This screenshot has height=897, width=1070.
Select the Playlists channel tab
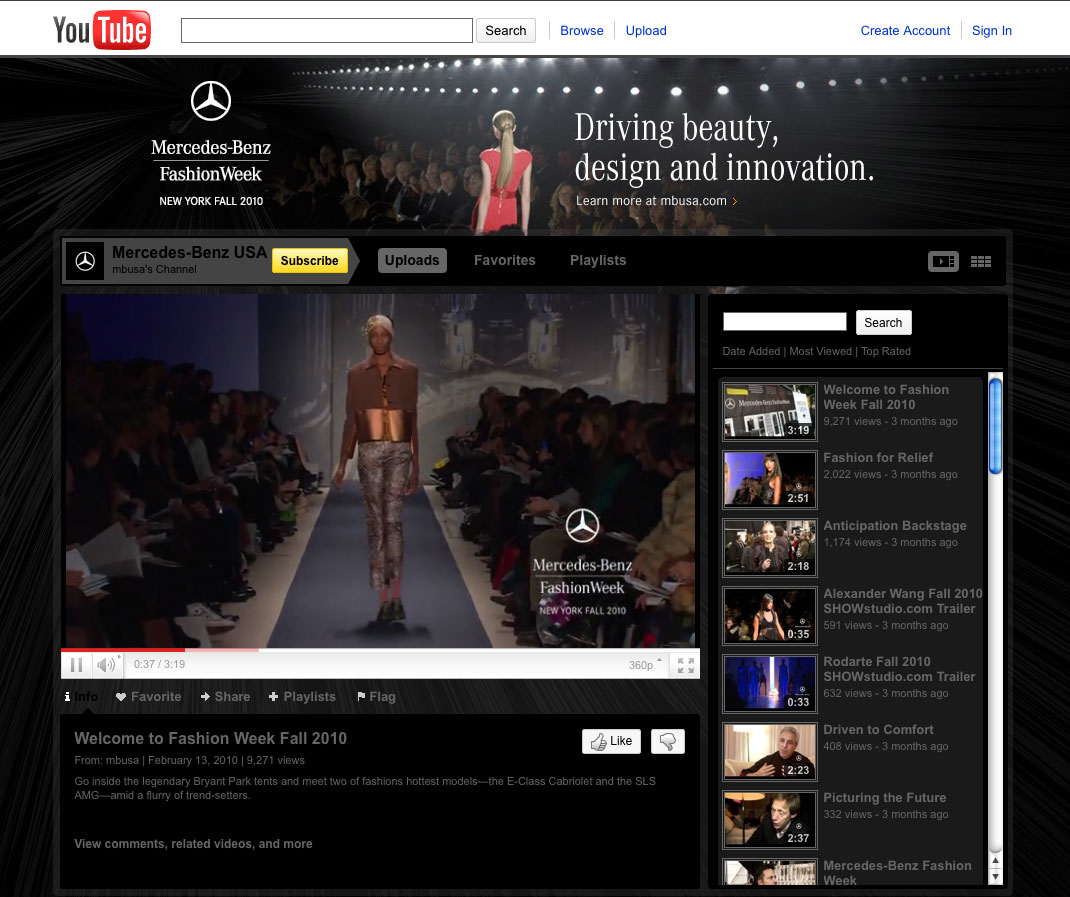click(x=598, y=260)
